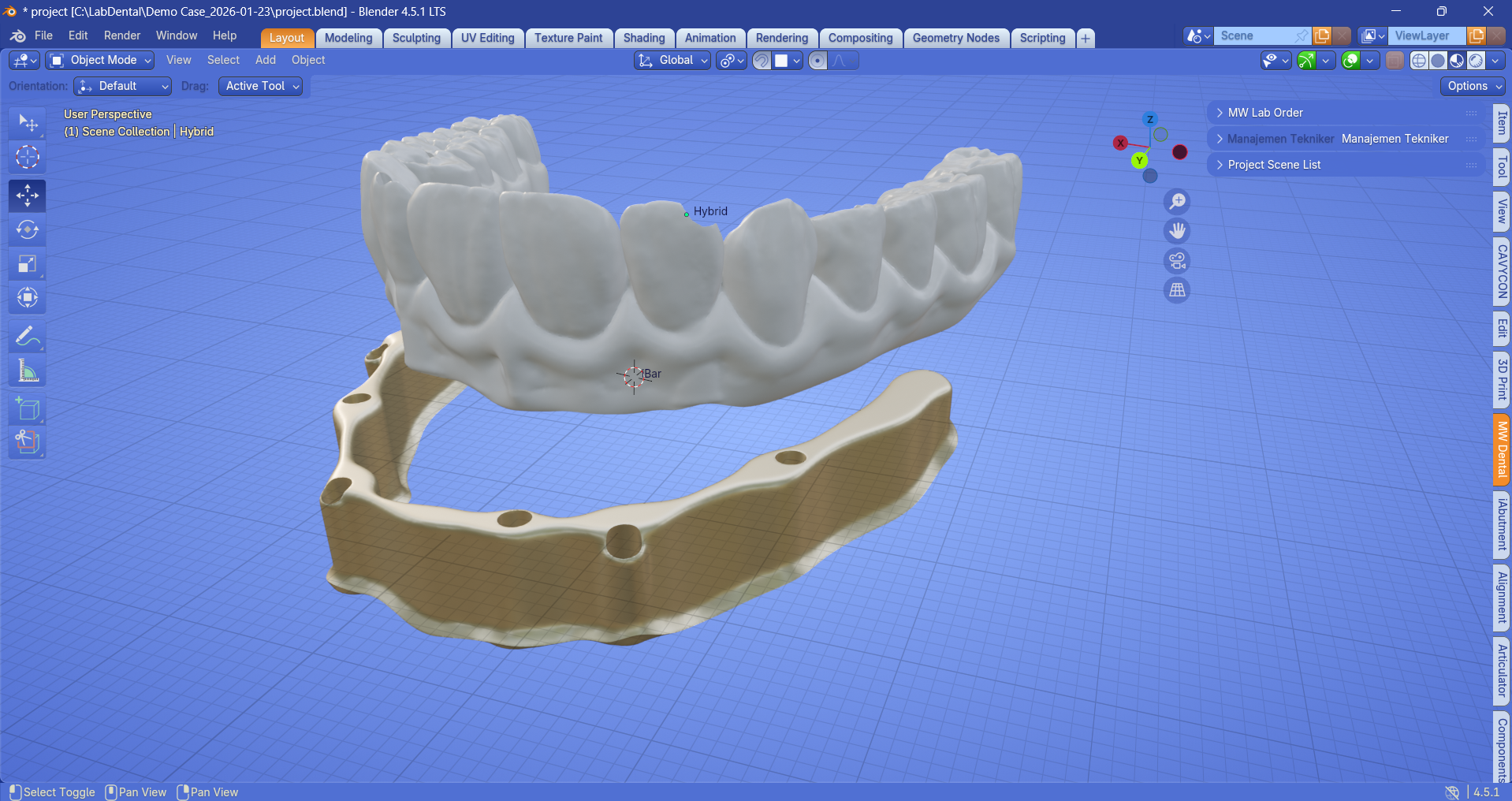Image resolution: width=1512 pixels, height=801 pixels.
Task: Select the Move tool in the toolbar
Action: tap(27, 196)
